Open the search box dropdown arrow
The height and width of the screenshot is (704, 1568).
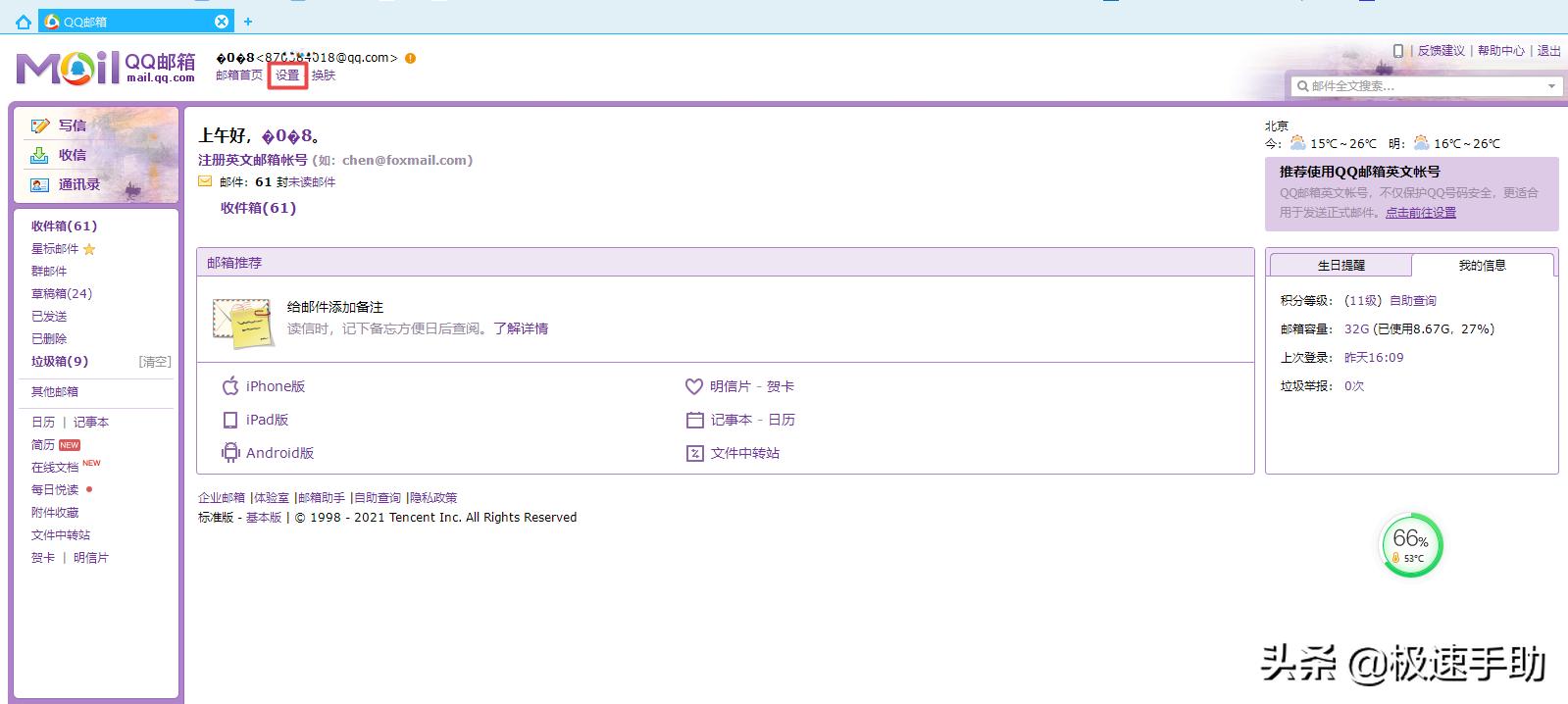pyautogui.click(x=1551, y=86)
